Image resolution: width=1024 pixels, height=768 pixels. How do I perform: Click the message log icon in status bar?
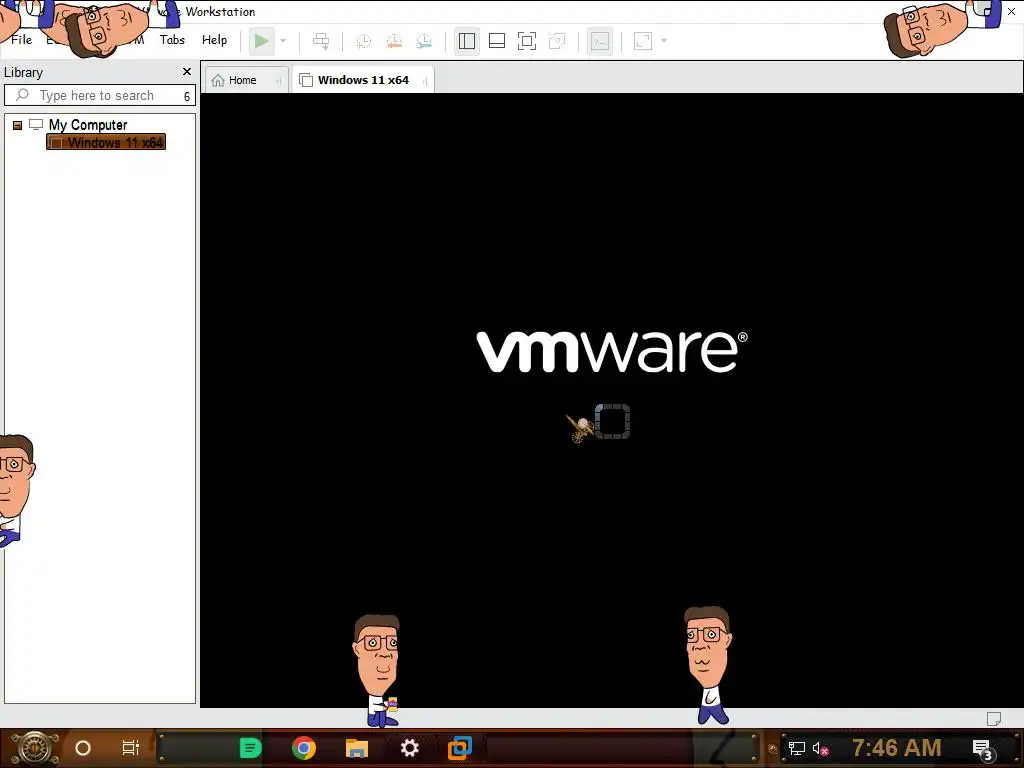click(994, 719)
